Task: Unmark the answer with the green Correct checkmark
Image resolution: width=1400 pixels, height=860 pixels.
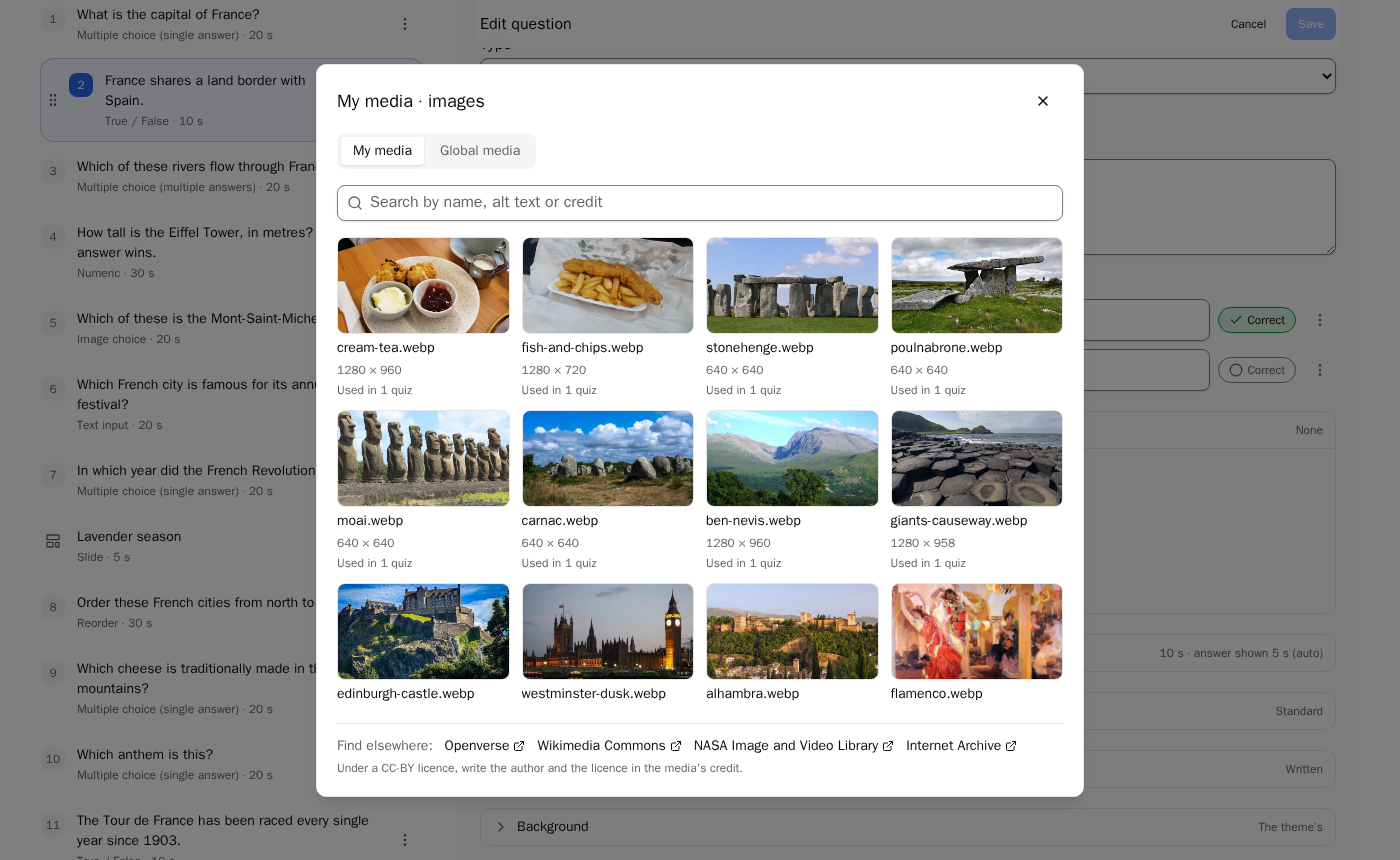Action: (1257, 320)
